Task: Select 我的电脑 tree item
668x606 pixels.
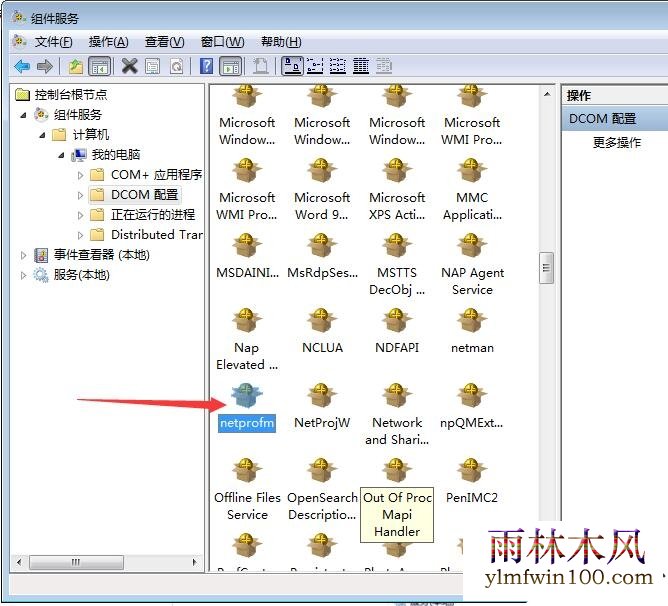Action: pos(115,155)
